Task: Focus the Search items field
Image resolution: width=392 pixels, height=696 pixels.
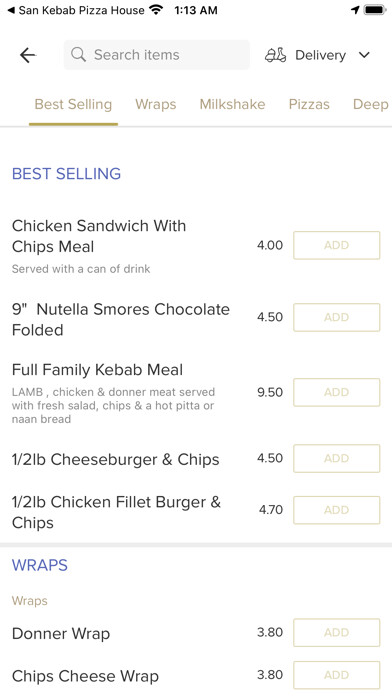Action: (157, 55)
